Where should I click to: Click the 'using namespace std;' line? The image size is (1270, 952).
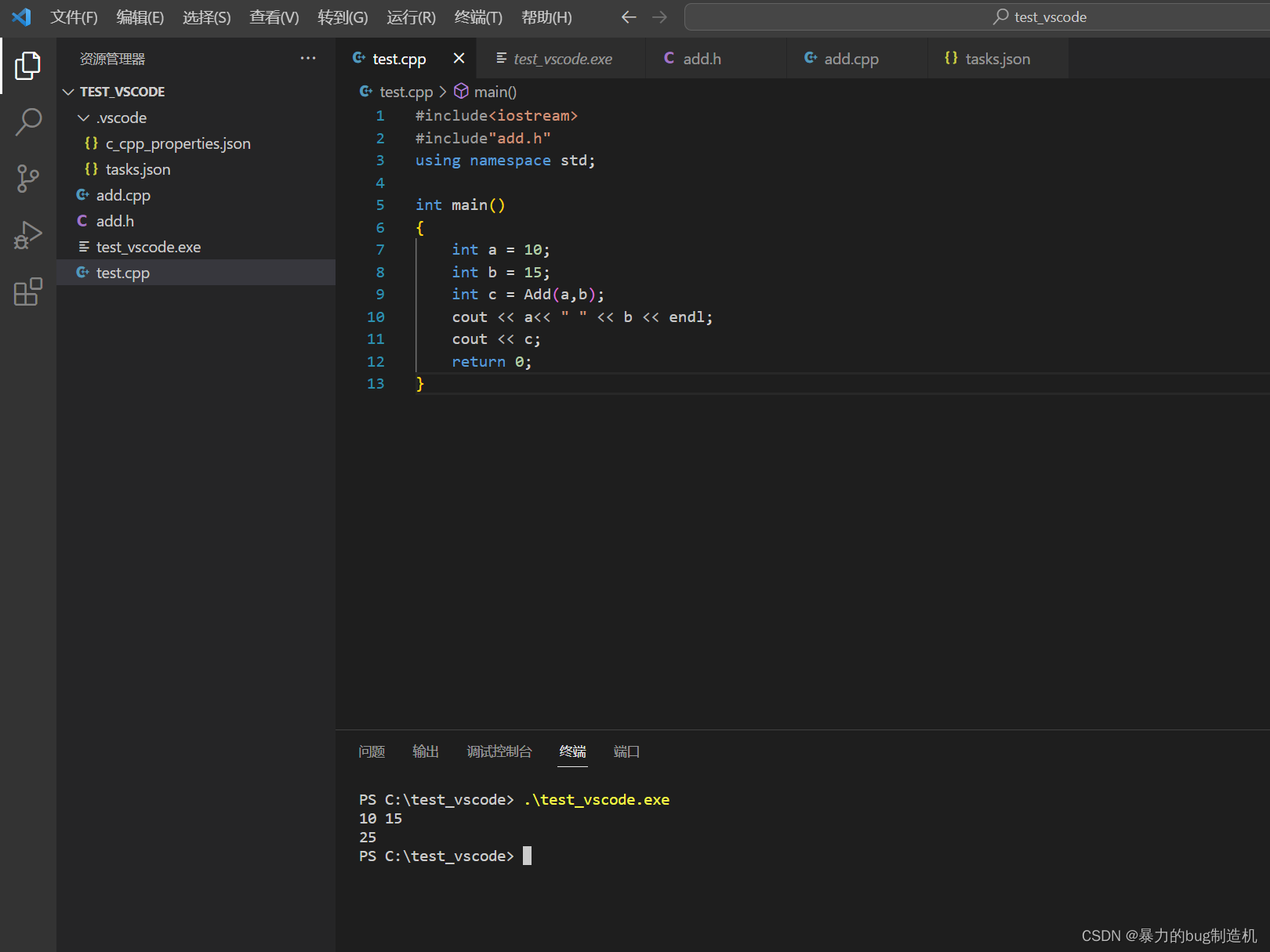pos(505,161)
